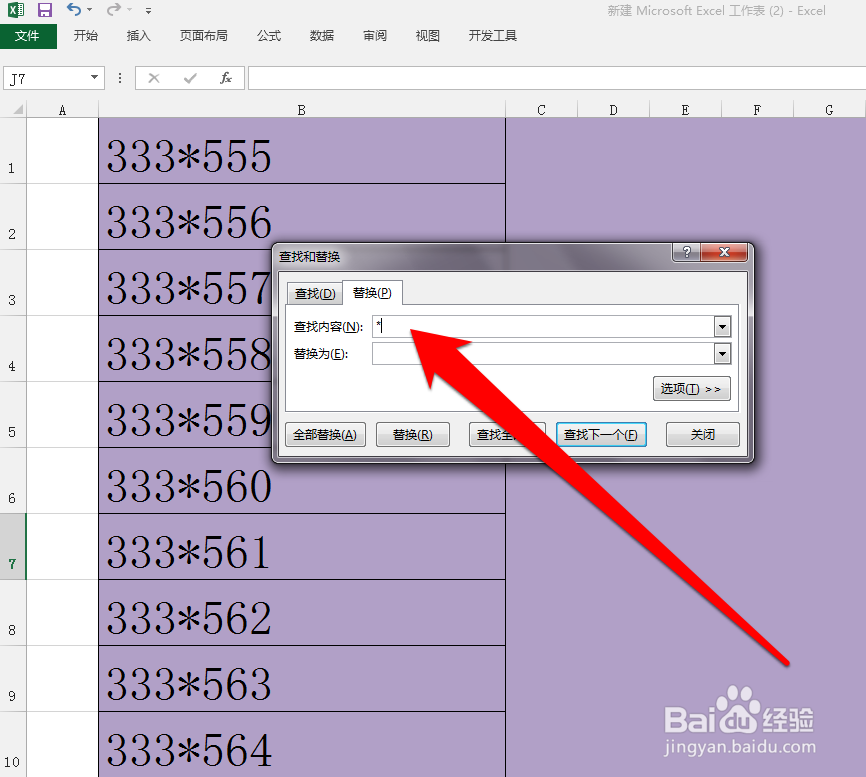Click the 查找下一个(F) button
Image resolution: width=866 pixels, height=777 pixels.
(x=601, y=435)
